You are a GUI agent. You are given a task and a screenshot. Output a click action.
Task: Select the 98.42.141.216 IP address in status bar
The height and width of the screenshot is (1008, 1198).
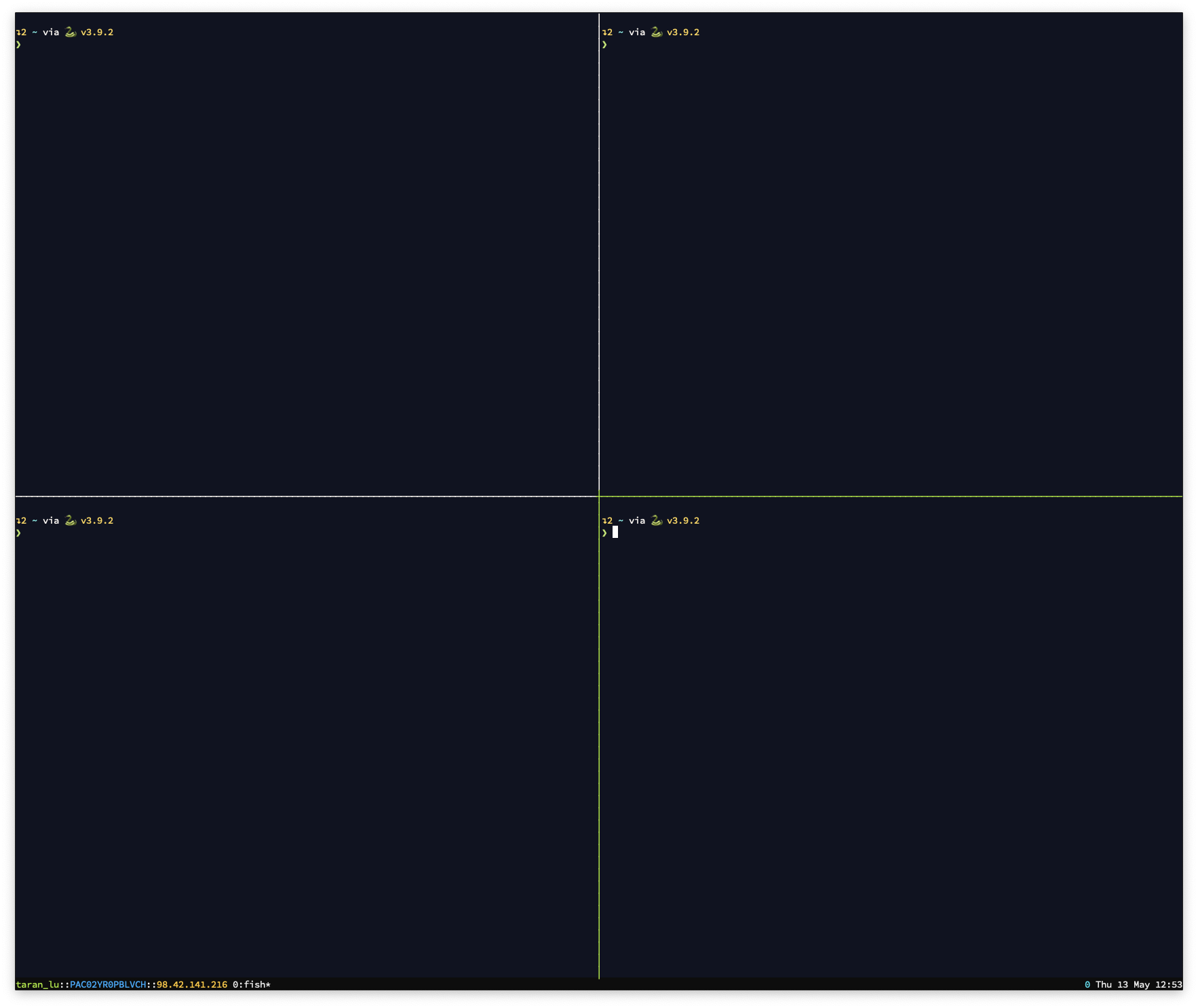[191, 985]
